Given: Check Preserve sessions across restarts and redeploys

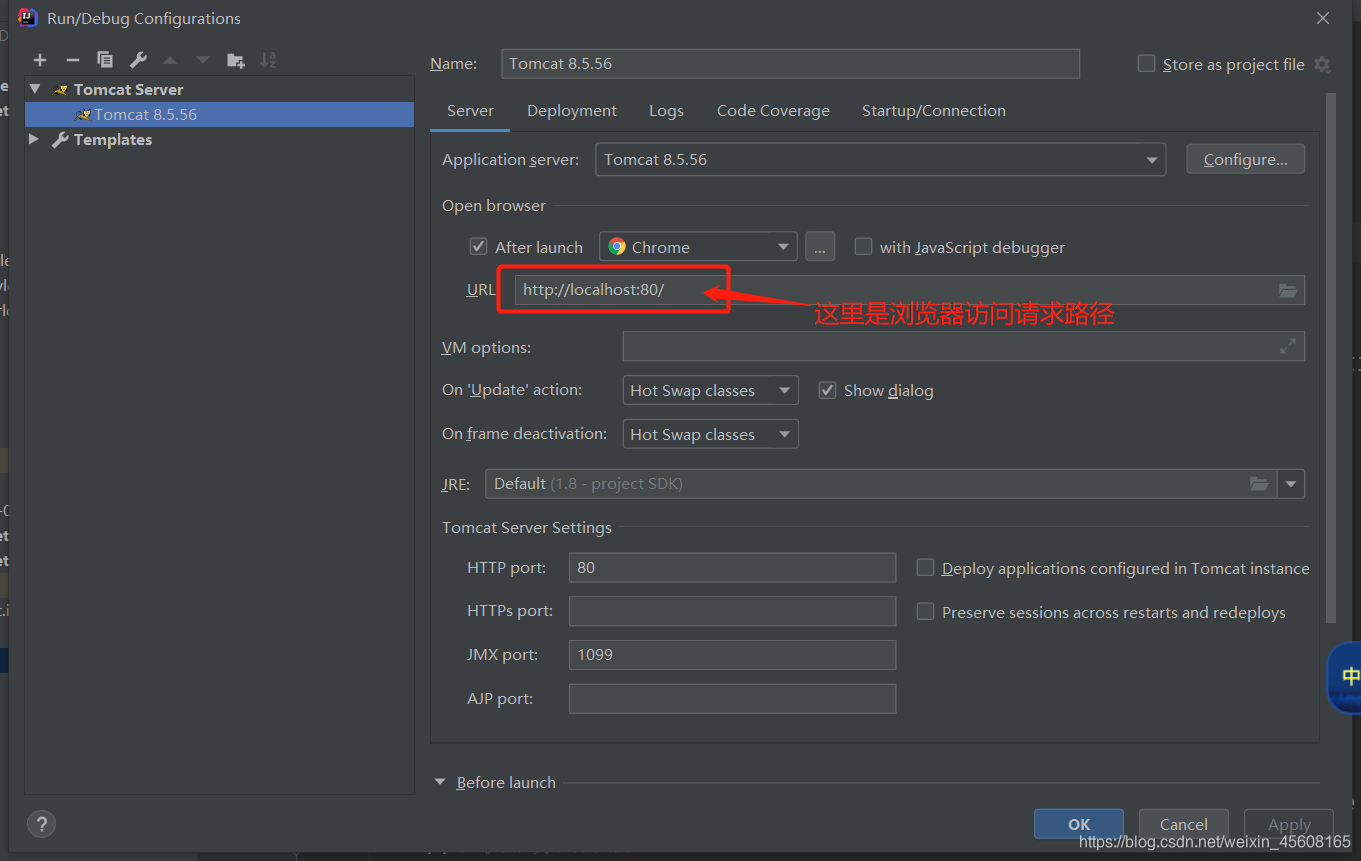Looking at the screenshot, I should coord(925,611).
